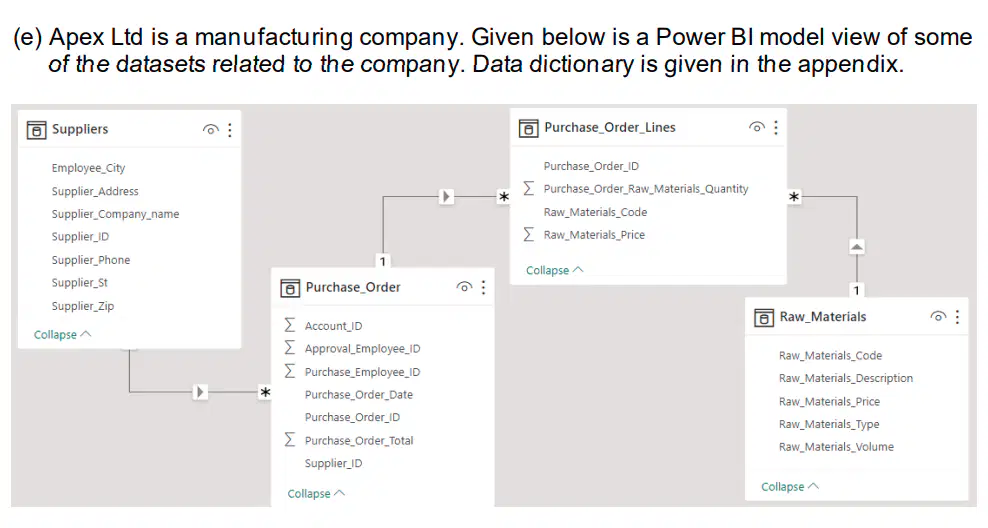The image size is (988, 528).
Task: Open Suppliers table more options menu
Action: coord(230,130)
